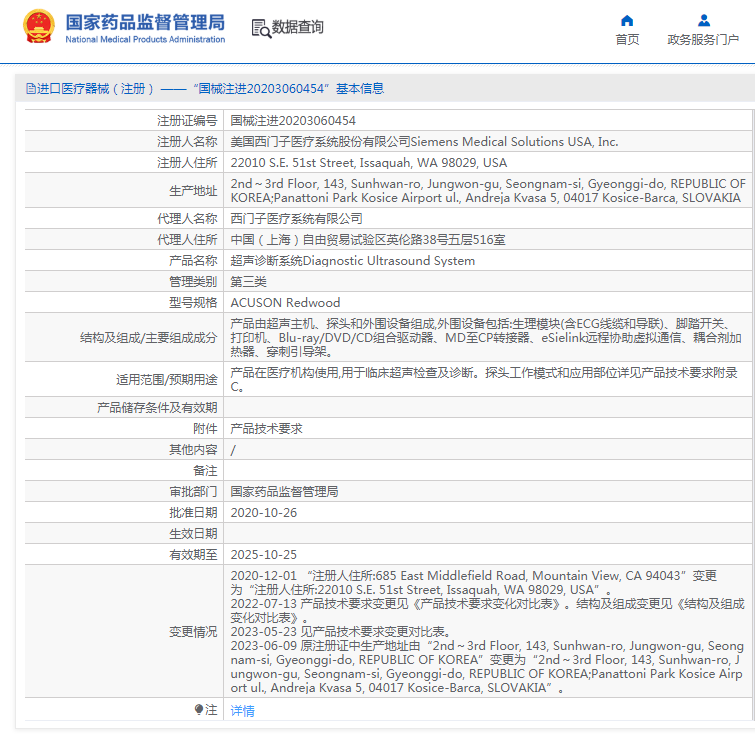Click the 第三类 management category value
The height and width of the screenshot is (735, 755).
coord(248,282)
